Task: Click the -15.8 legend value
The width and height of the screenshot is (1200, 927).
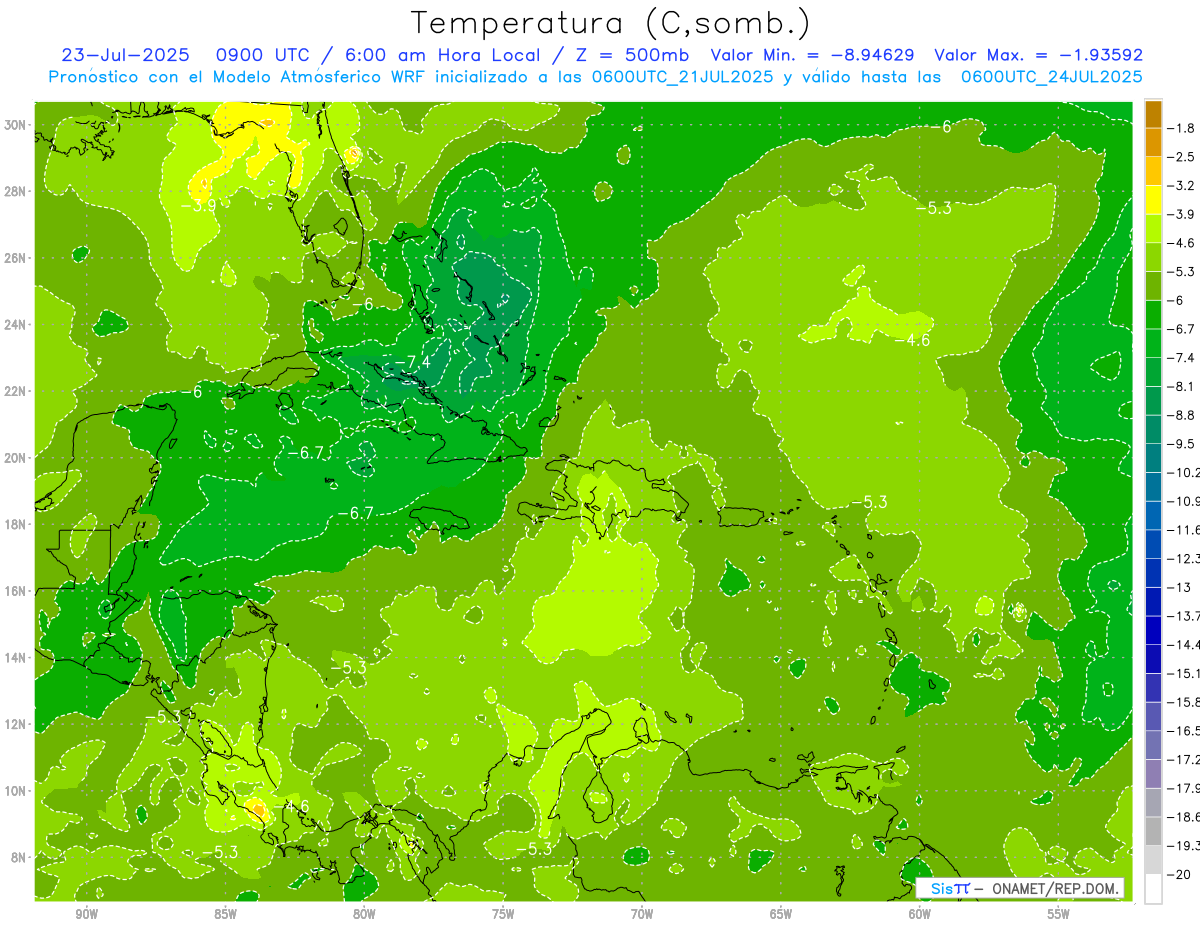Action: (1183, 702)
